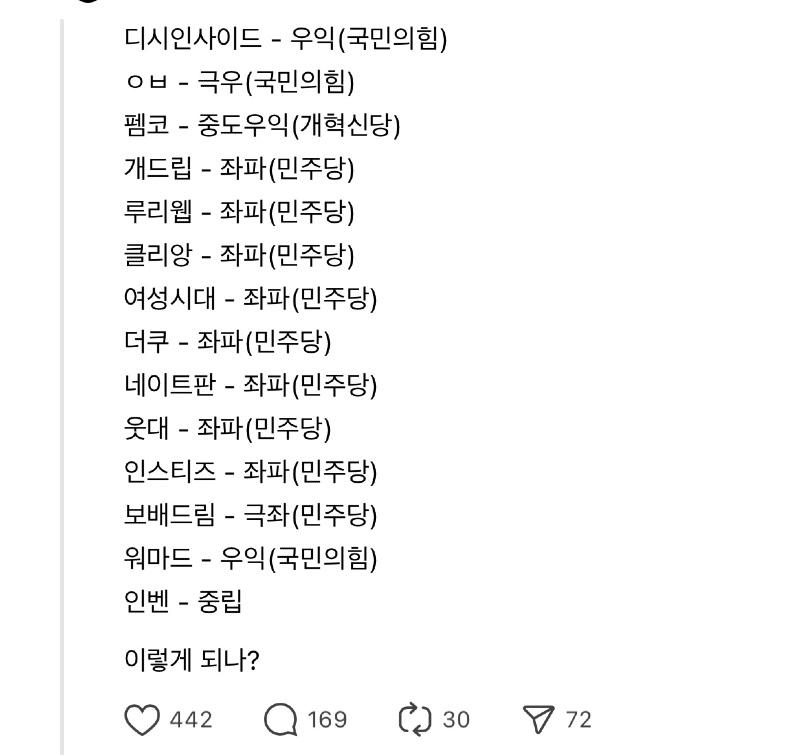
Task: Open the 169 replies count
Action: [327, 720]
